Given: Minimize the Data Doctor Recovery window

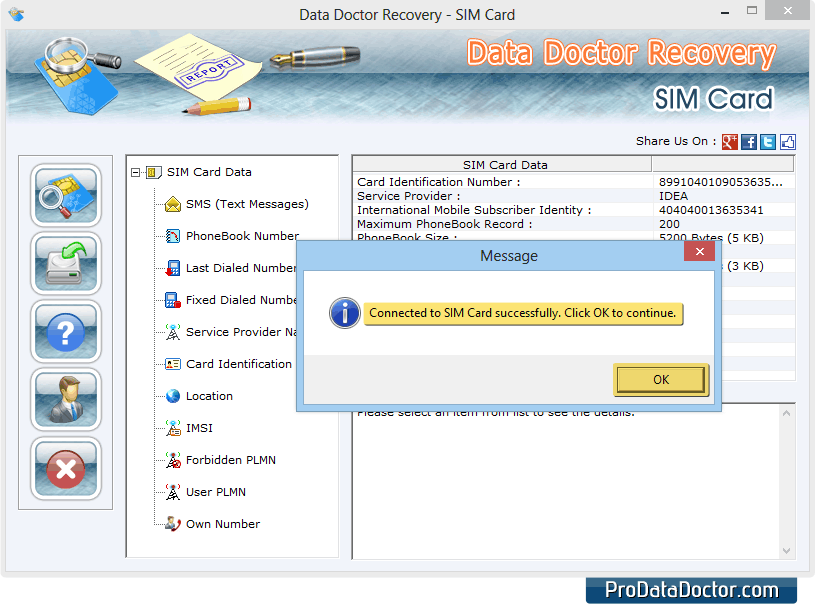Looking at the screenshot, I should point(725,11).
